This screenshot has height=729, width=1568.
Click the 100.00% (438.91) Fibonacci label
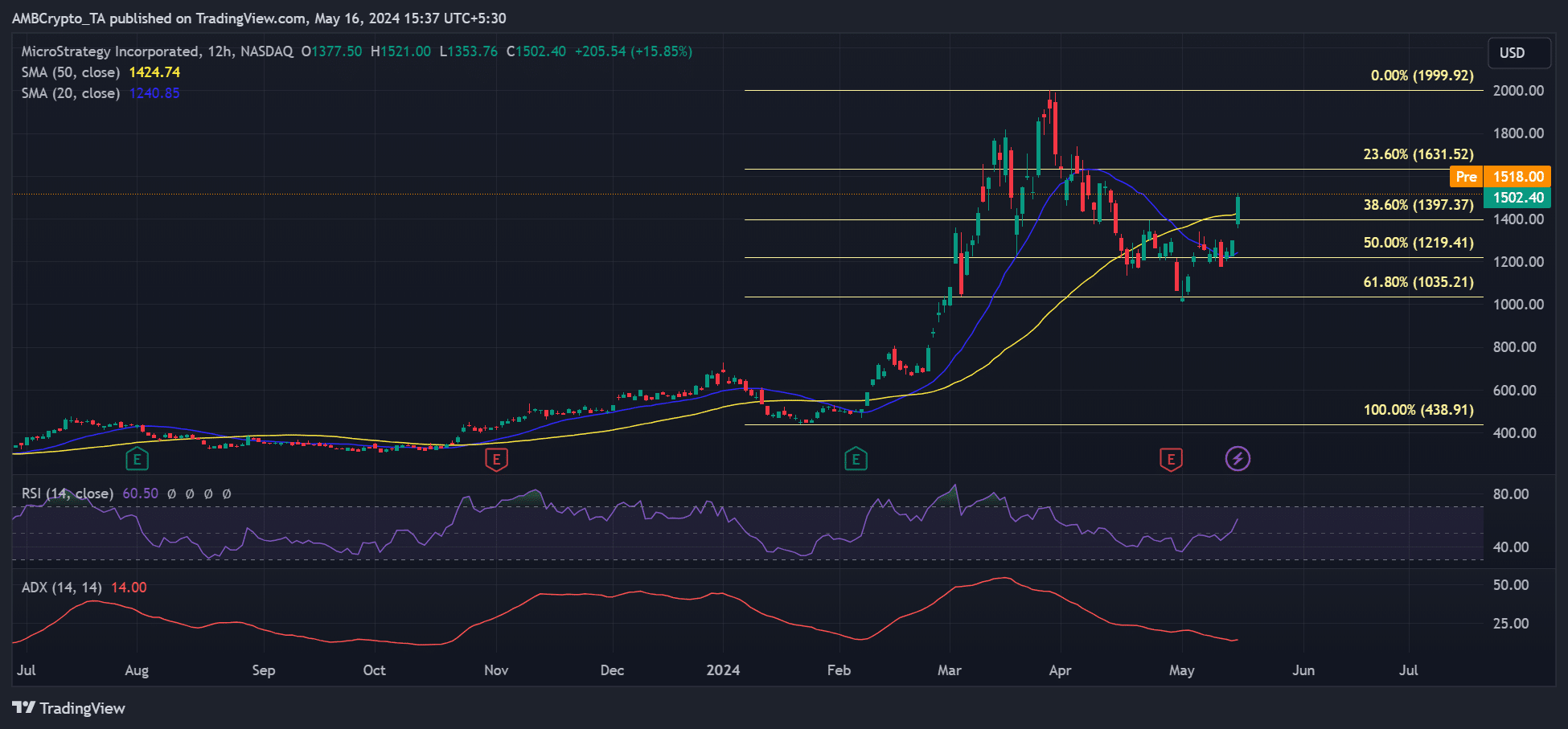pos(1418,410)
